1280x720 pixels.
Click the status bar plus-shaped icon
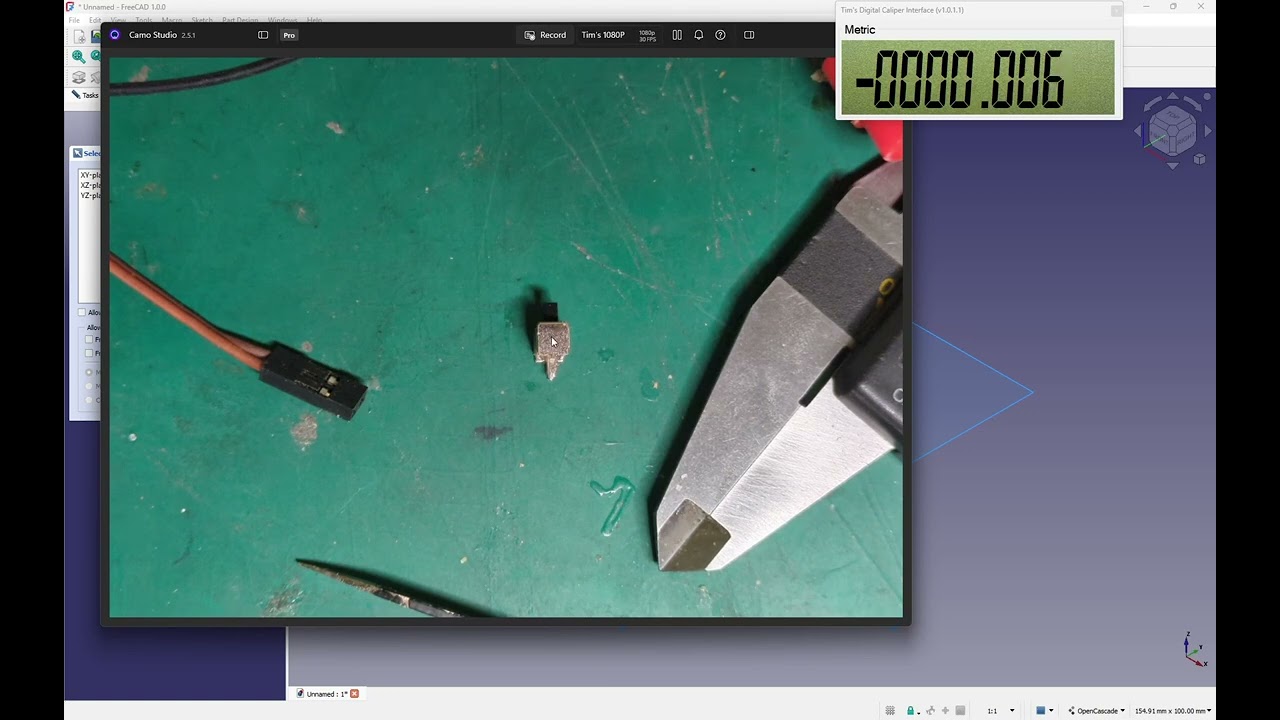coord(945,711)
